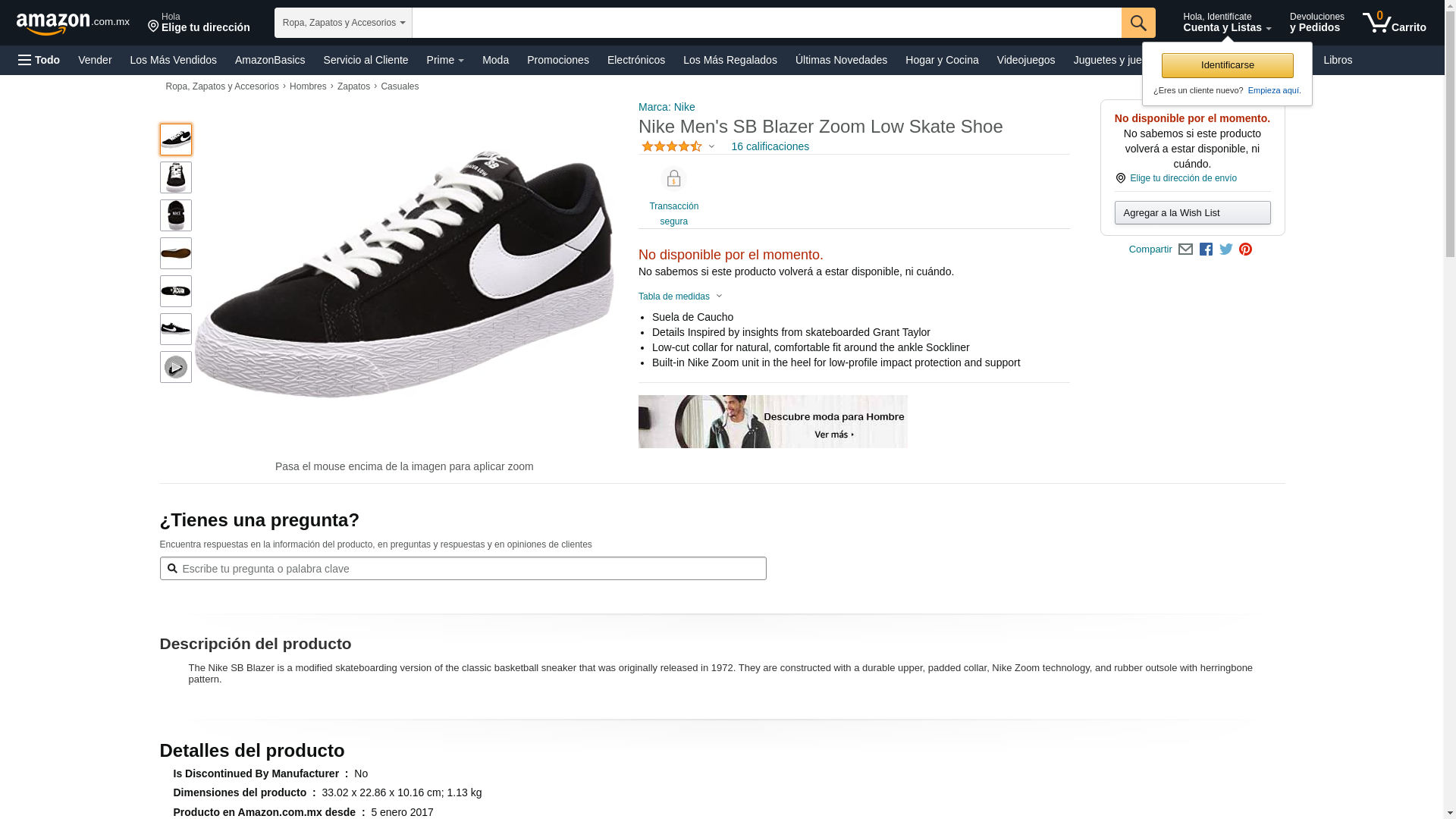This screenshot has height=819, width=1456.
Task: Select the shoe sole thumbnail image
Action: [x=175, y=253]
